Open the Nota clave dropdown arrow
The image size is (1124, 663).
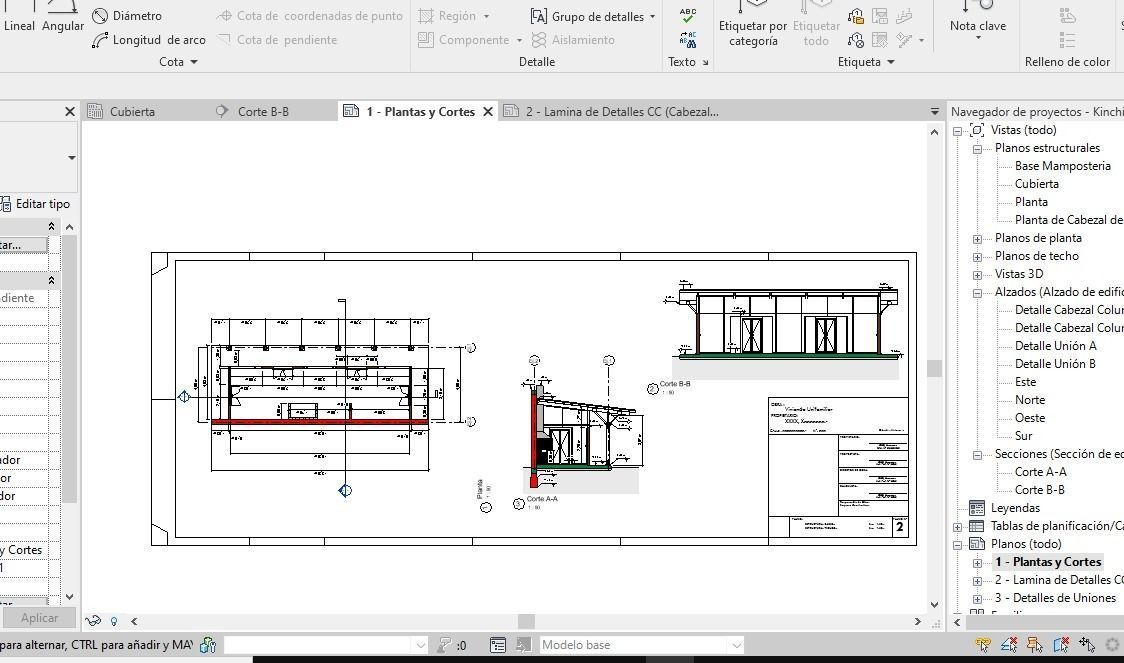coord(978,37)
